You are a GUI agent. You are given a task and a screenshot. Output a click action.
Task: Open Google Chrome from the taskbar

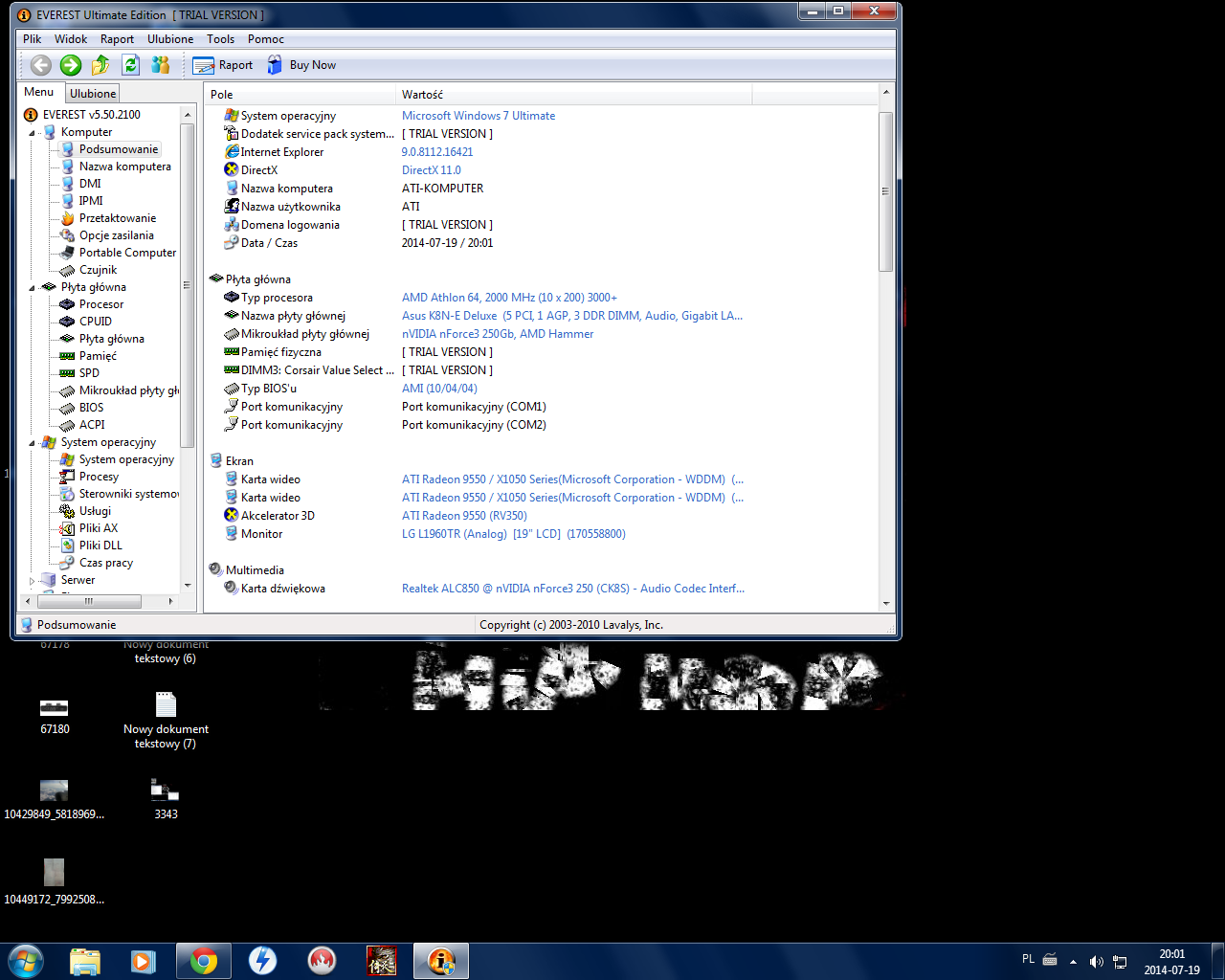(x=203, y=961)
